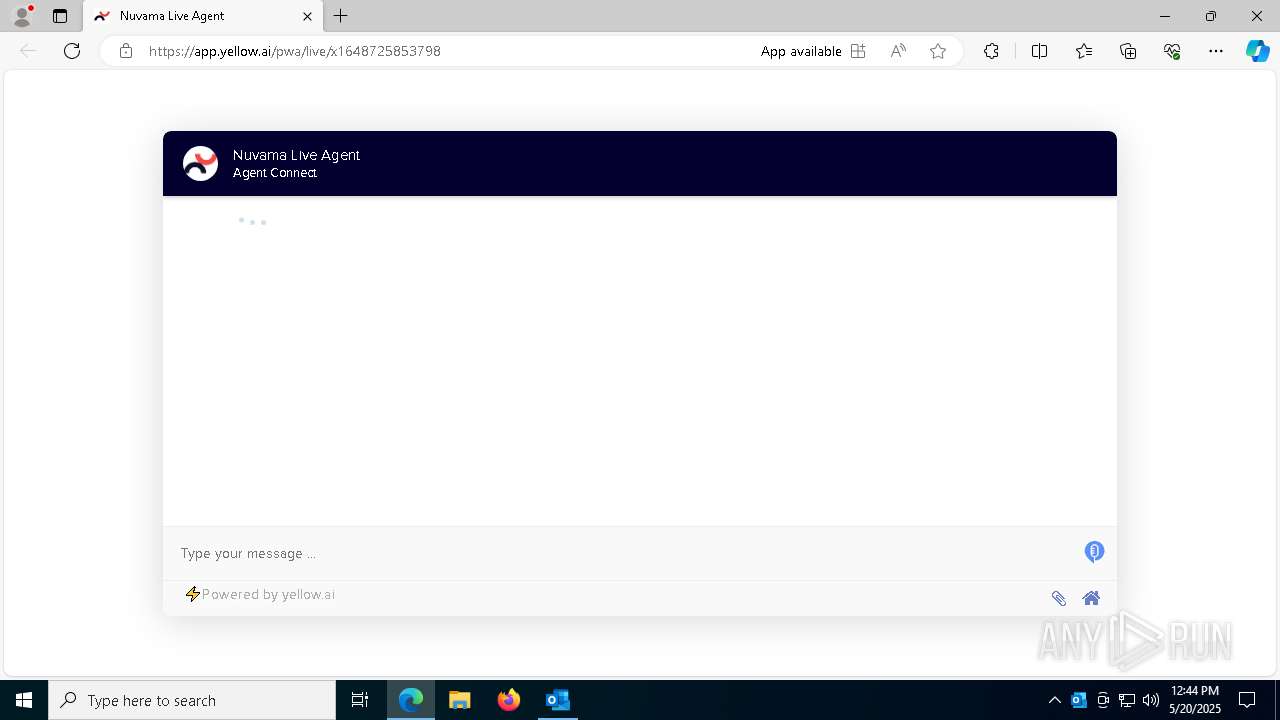1280x720 pixels.
Task: Select the Nuvama Live Agent browser tab
Action: (203, 16)
